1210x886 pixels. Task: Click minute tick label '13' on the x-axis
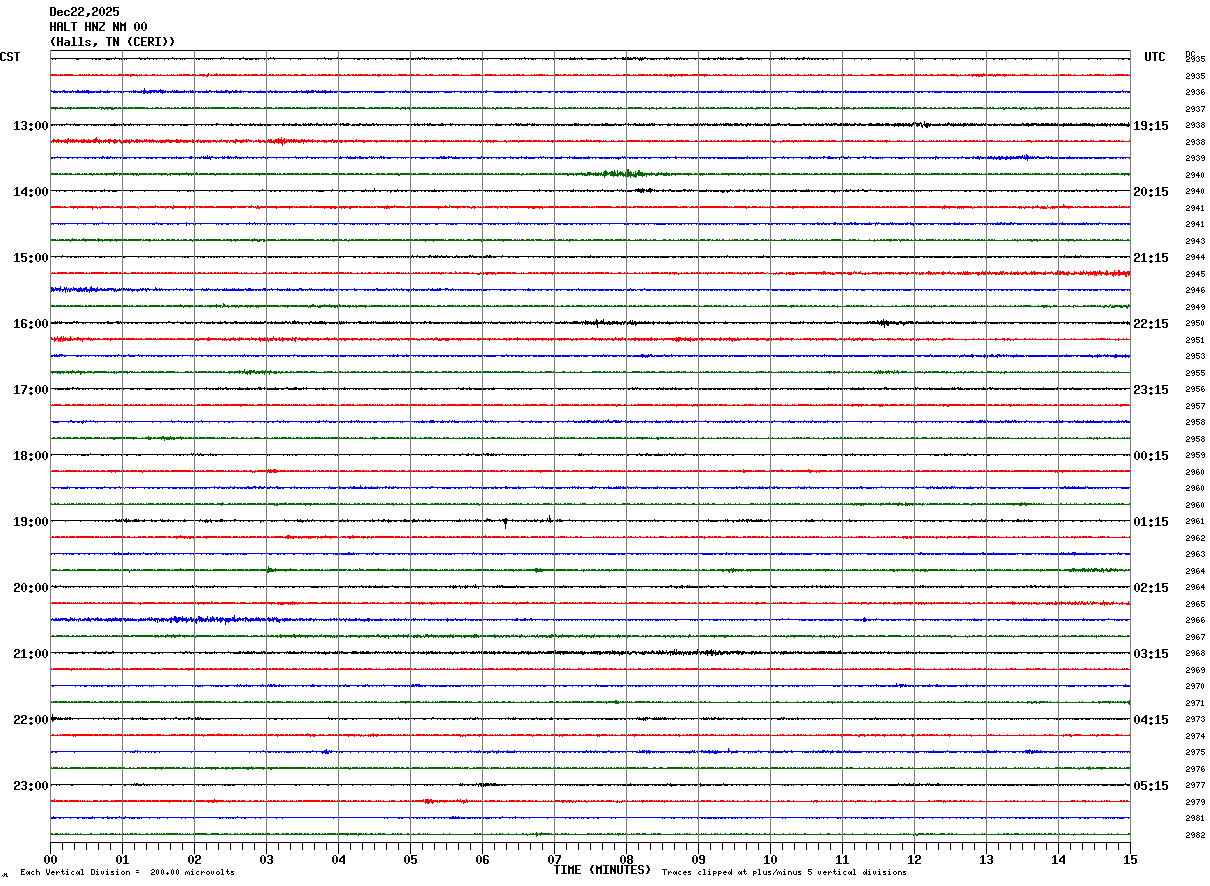(987, 859)
